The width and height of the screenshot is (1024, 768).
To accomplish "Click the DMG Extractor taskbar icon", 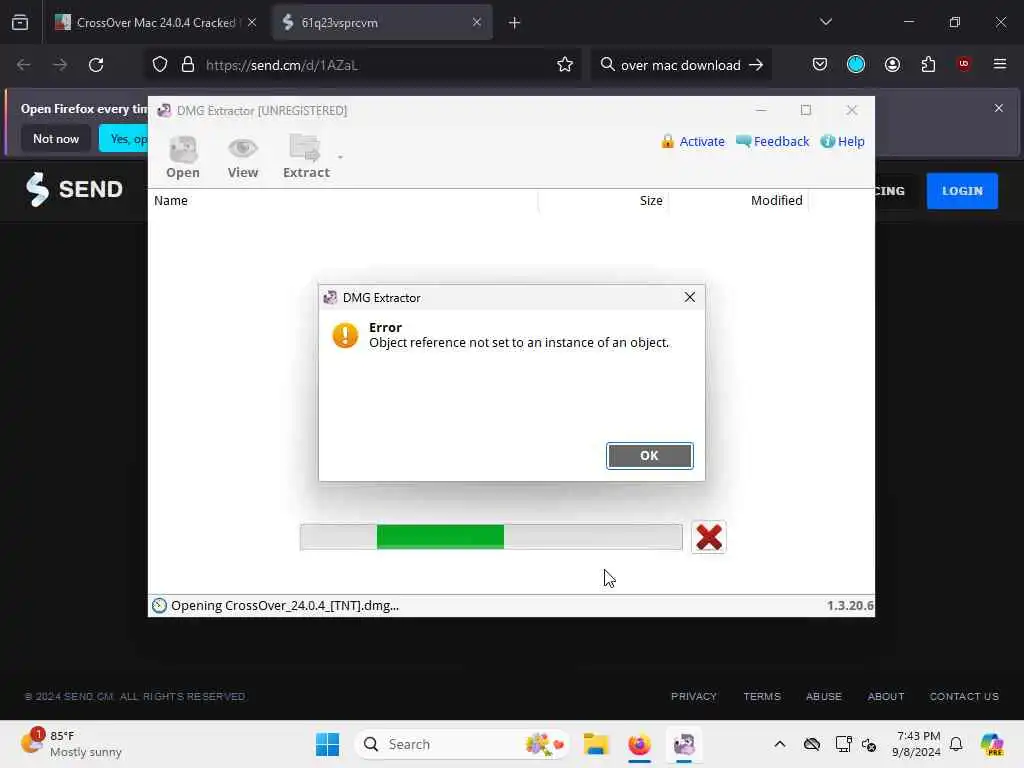I will pyautogui.click(x=684, y=744).
